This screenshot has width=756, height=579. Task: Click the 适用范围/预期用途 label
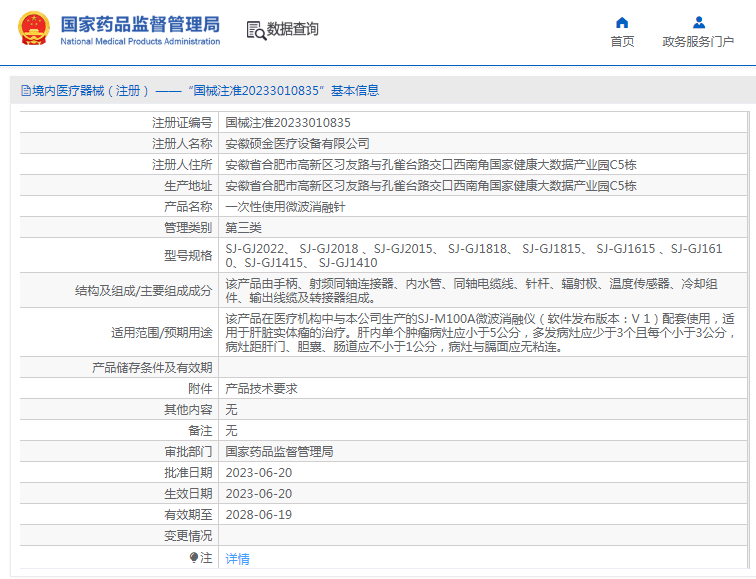point(162,333)
